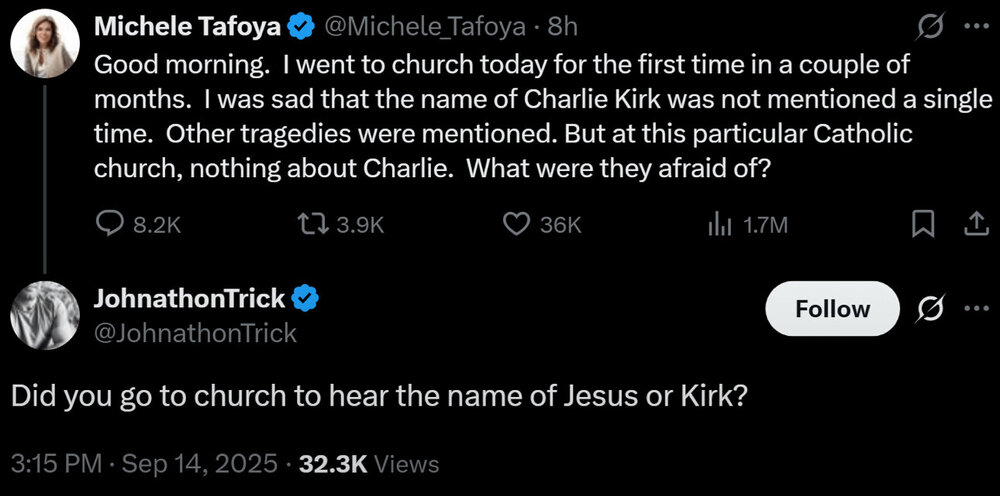
Task: Follow JohnathonTrick
Action: point(832,309)
